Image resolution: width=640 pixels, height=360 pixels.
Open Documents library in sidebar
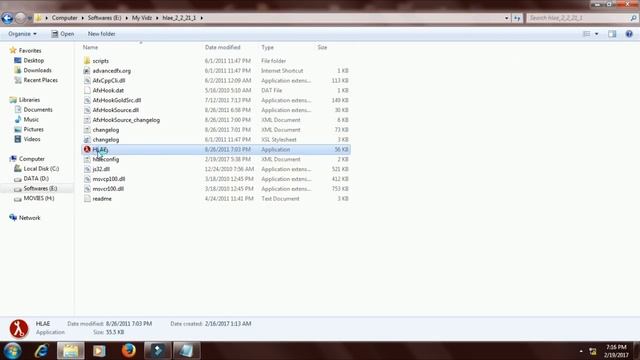pyautogui.click(x=38, y=109)
